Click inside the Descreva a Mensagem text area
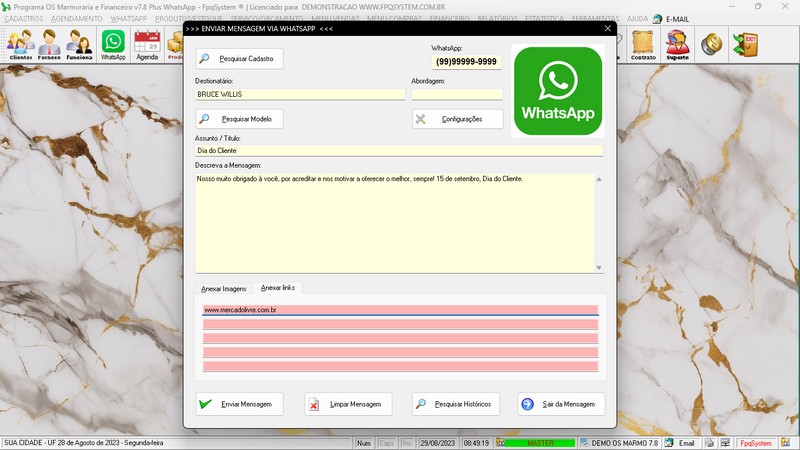Viewport: 800px width, 450px height. coord(395,223)
